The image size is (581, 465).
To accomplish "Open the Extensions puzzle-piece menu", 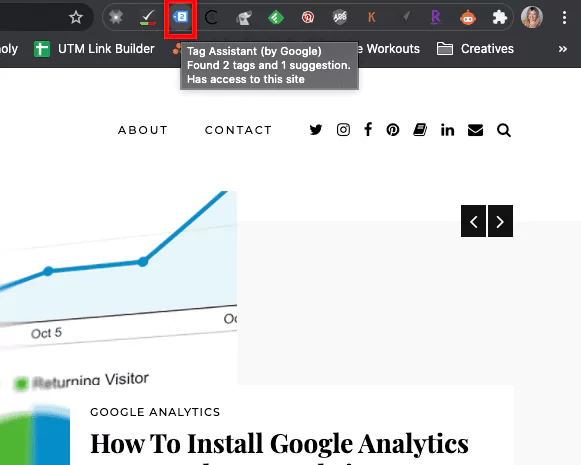I will [x=499, y=17].
